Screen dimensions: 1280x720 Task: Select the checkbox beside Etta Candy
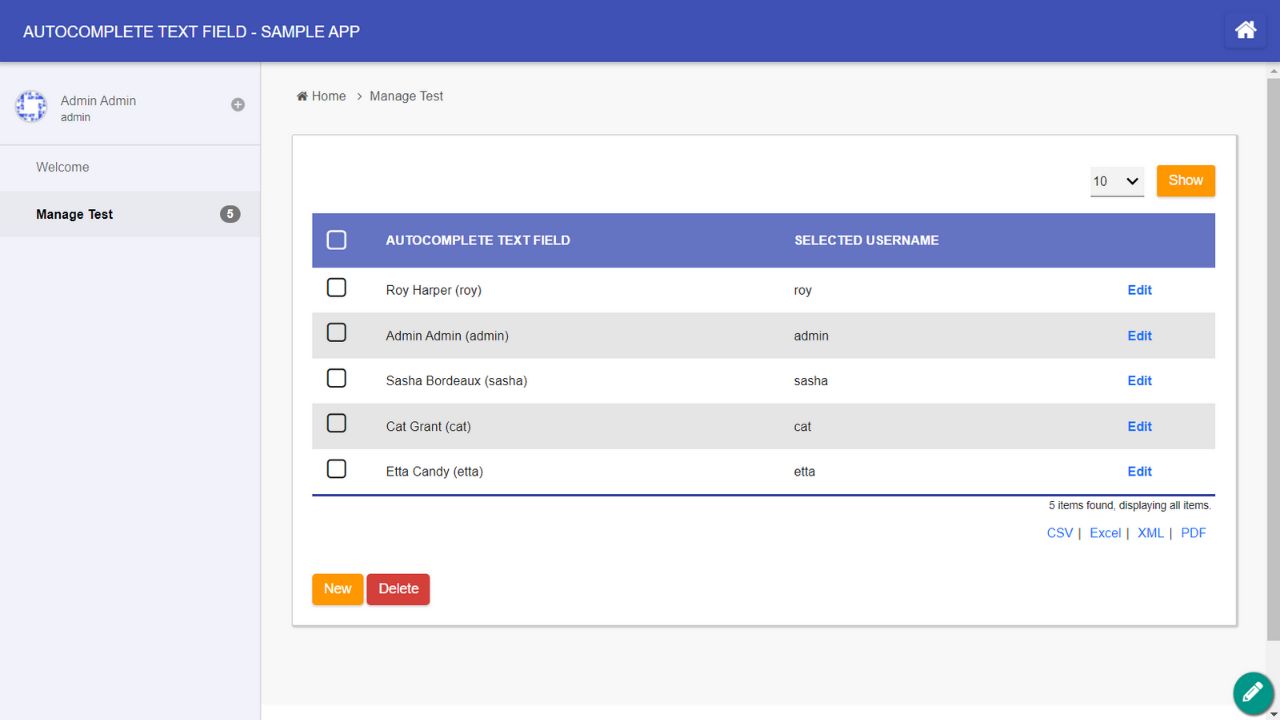336,468
